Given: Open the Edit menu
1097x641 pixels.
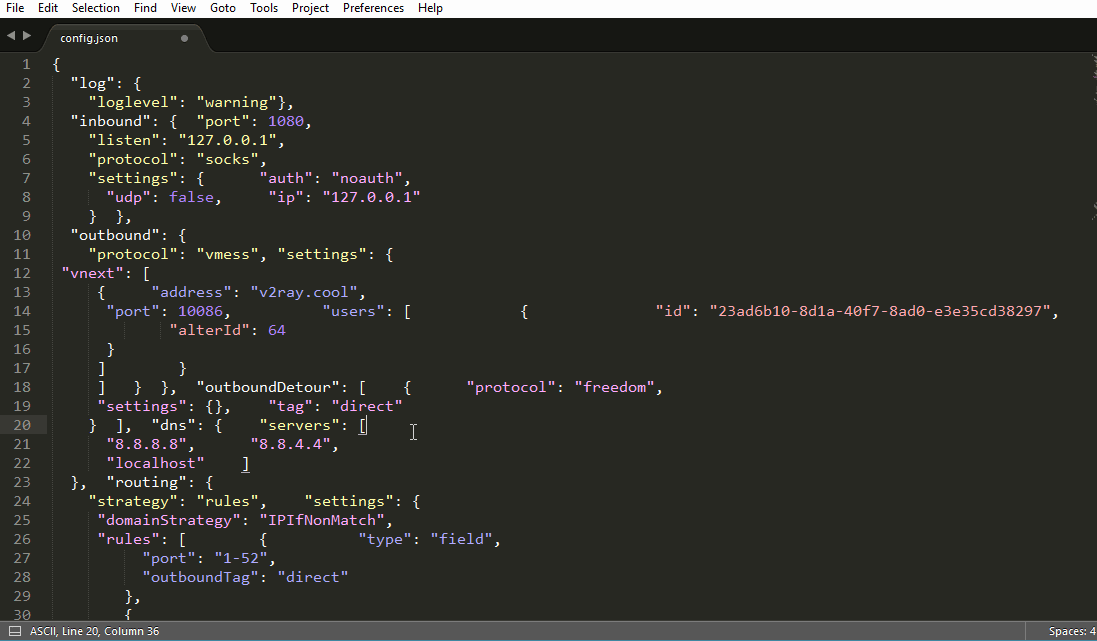Looking at the screenshot, I should coord(48,8).
